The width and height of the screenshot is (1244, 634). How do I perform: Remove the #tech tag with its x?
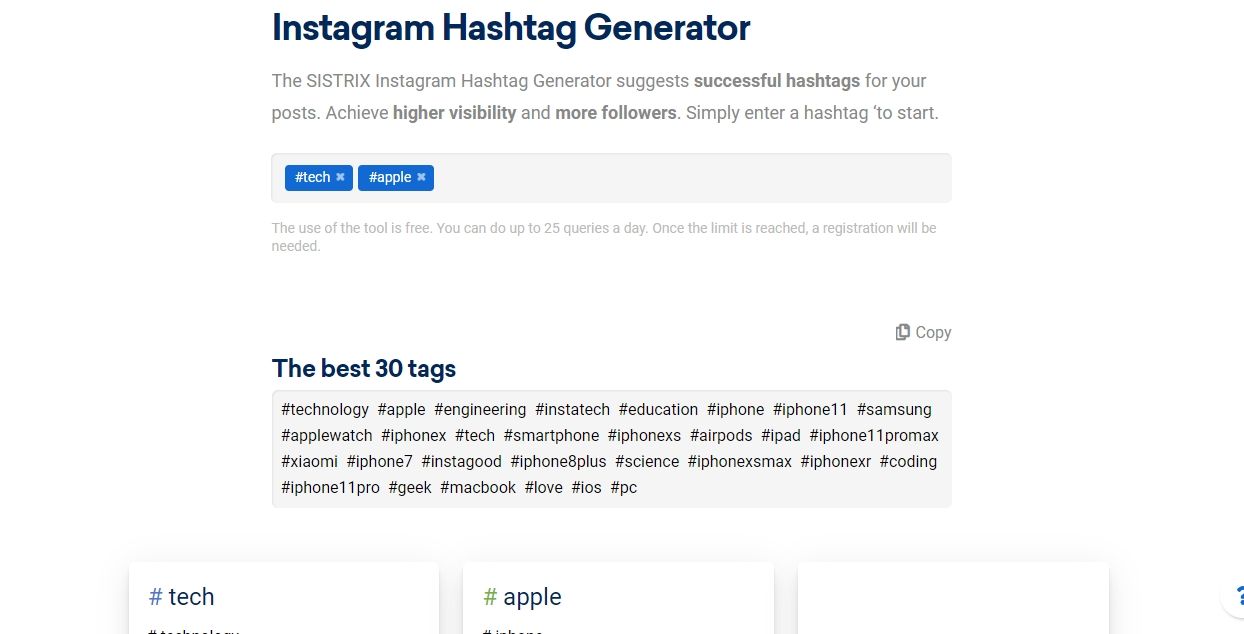click(340, 177)
